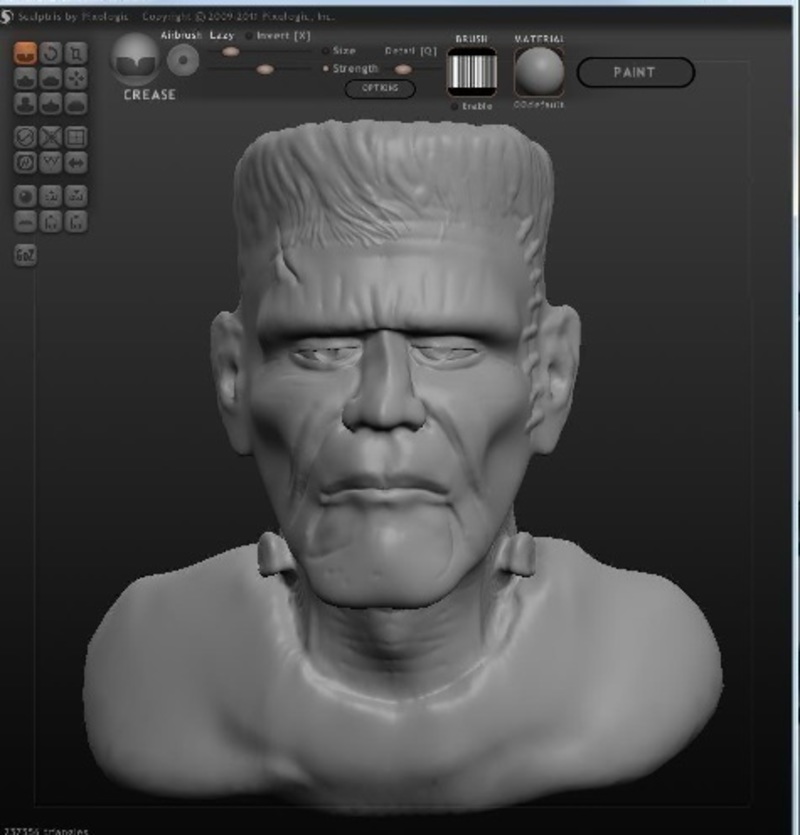Viewport: 800px width, 835px height.
Task: Create a New Plane
Action: pos(25,222)
